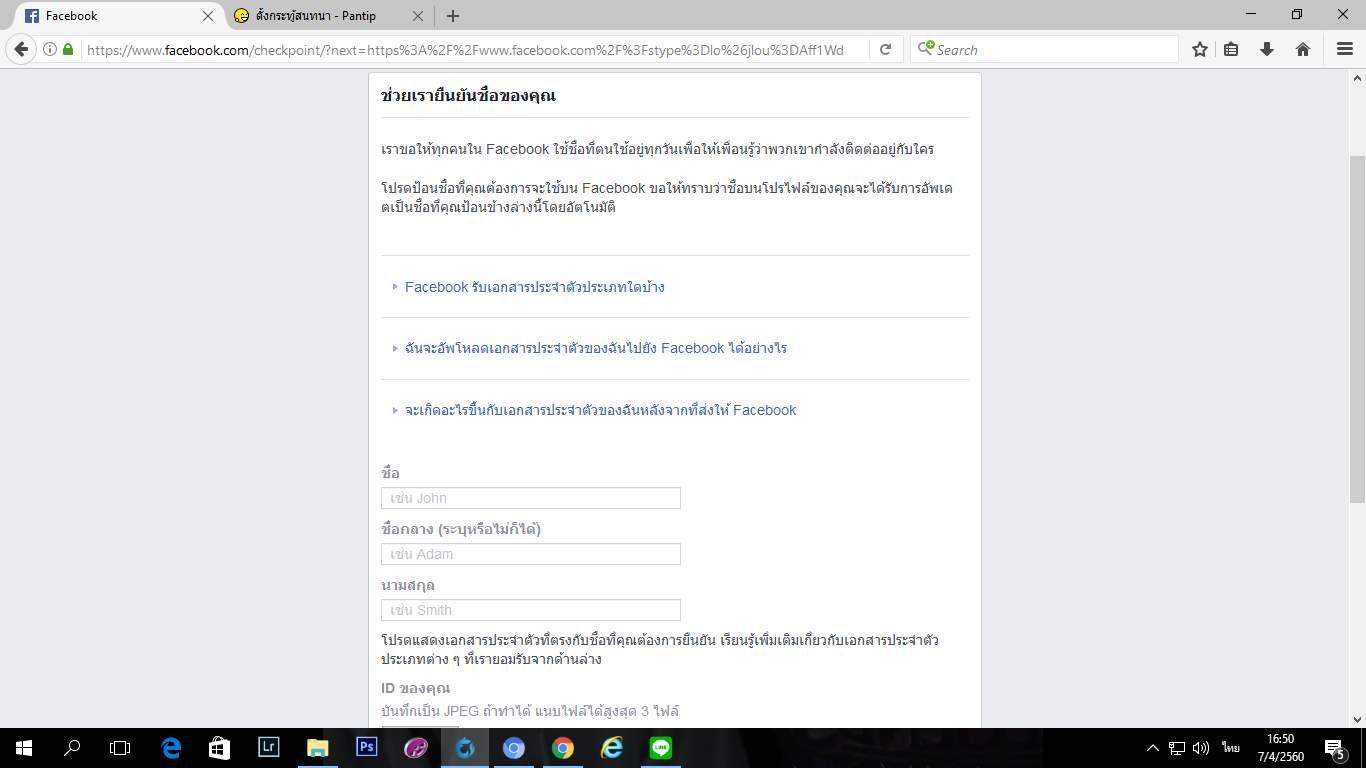Select the active Firefox taskbar icon
Screen dimensions: 1366x768
(465, 748)
